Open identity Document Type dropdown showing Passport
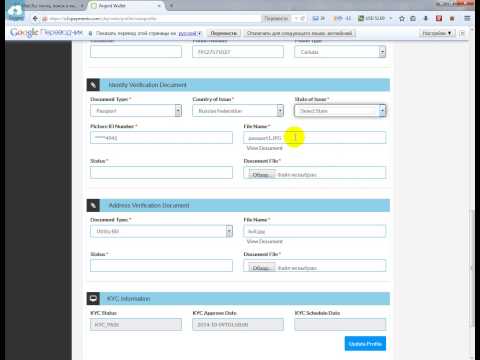Viewport: 480px width, 360px height. tap(136, 111)
